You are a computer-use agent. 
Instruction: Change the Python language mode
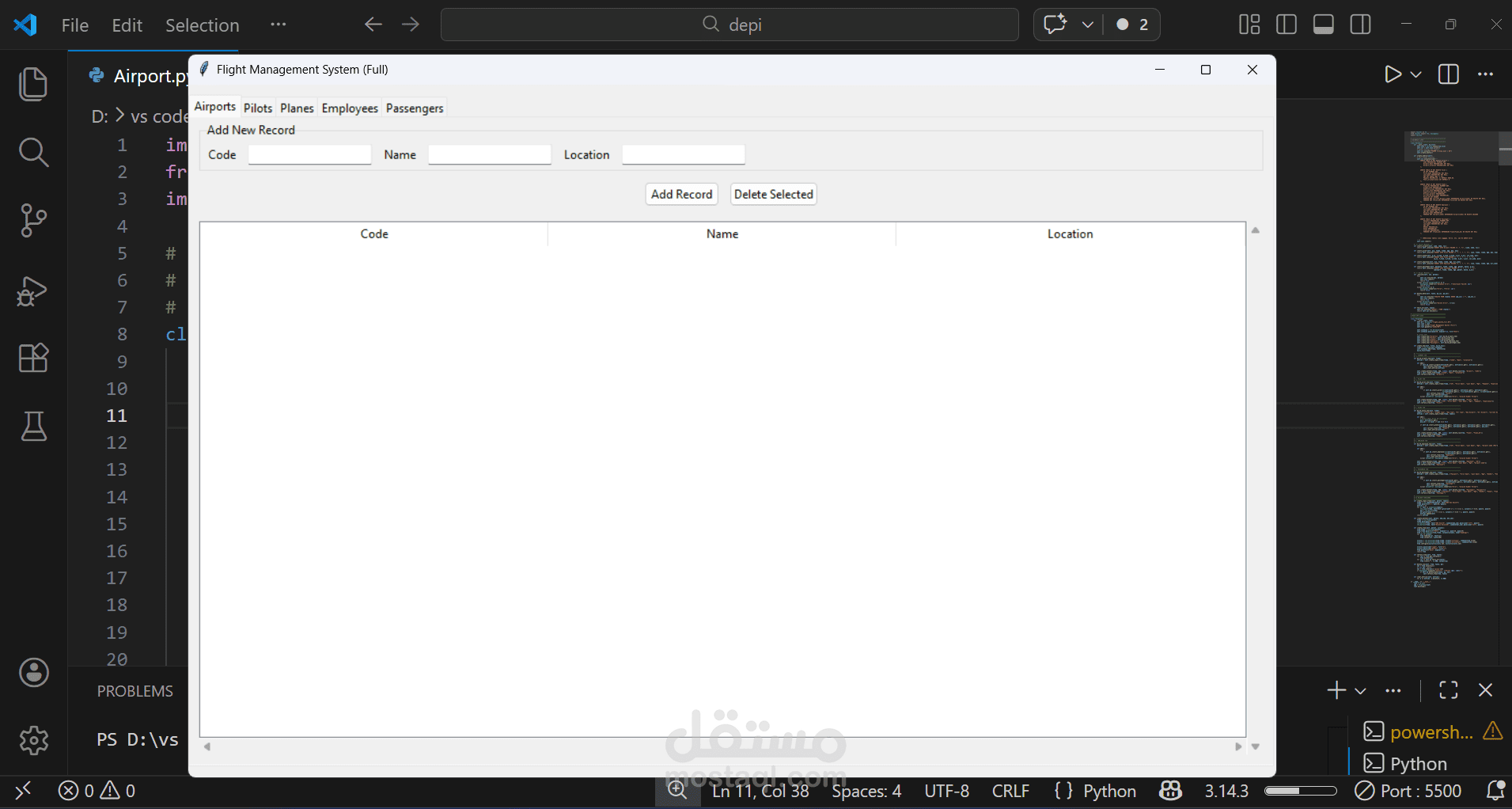(x=1109, y=791)
